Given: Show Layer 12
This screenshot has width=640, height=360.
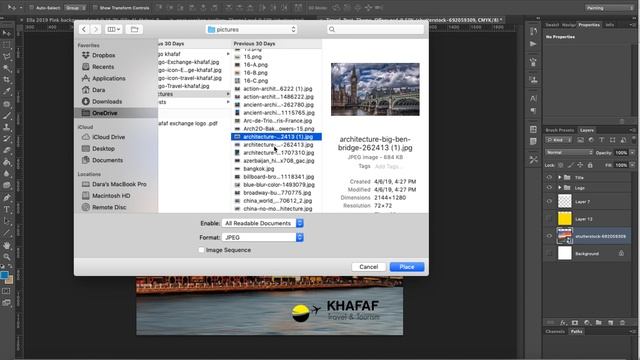Looking at the screenshot, I should (x=549, y=219).
